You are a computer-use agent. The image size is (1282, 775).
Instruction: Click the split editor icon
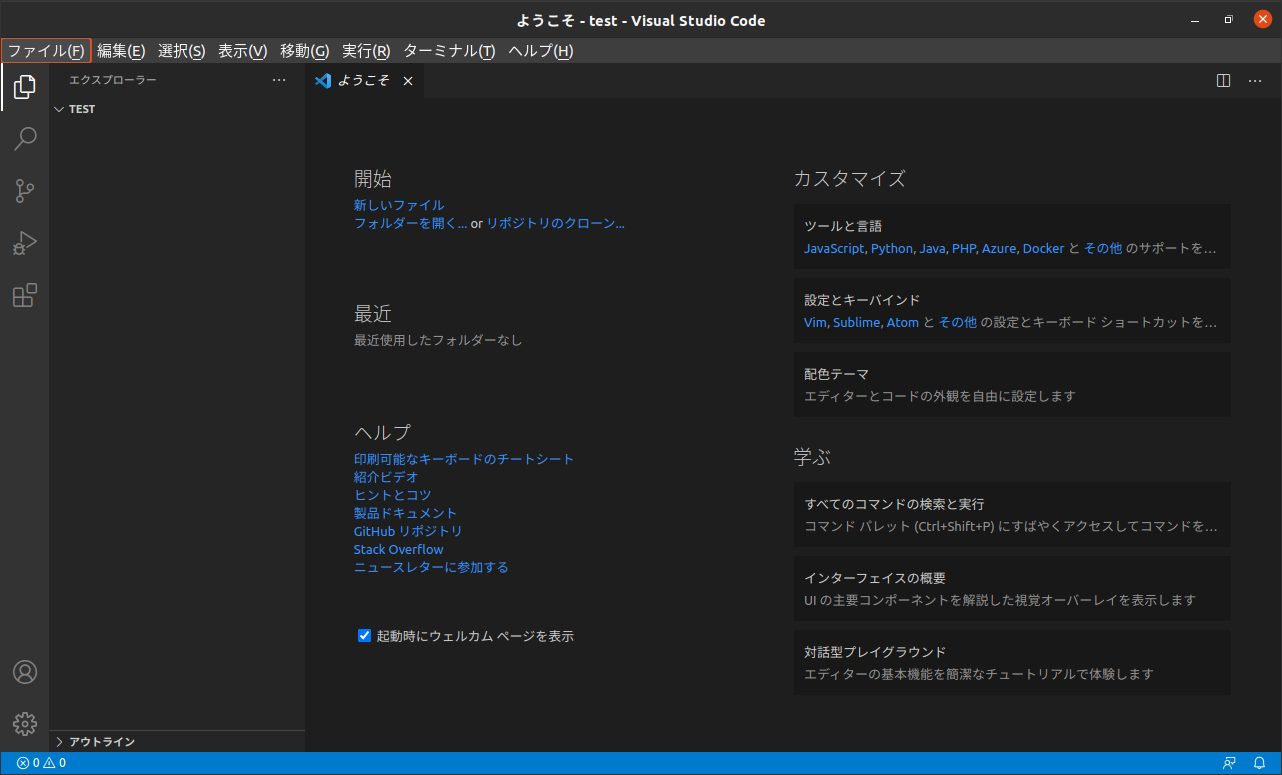[x=1223, y=81]
